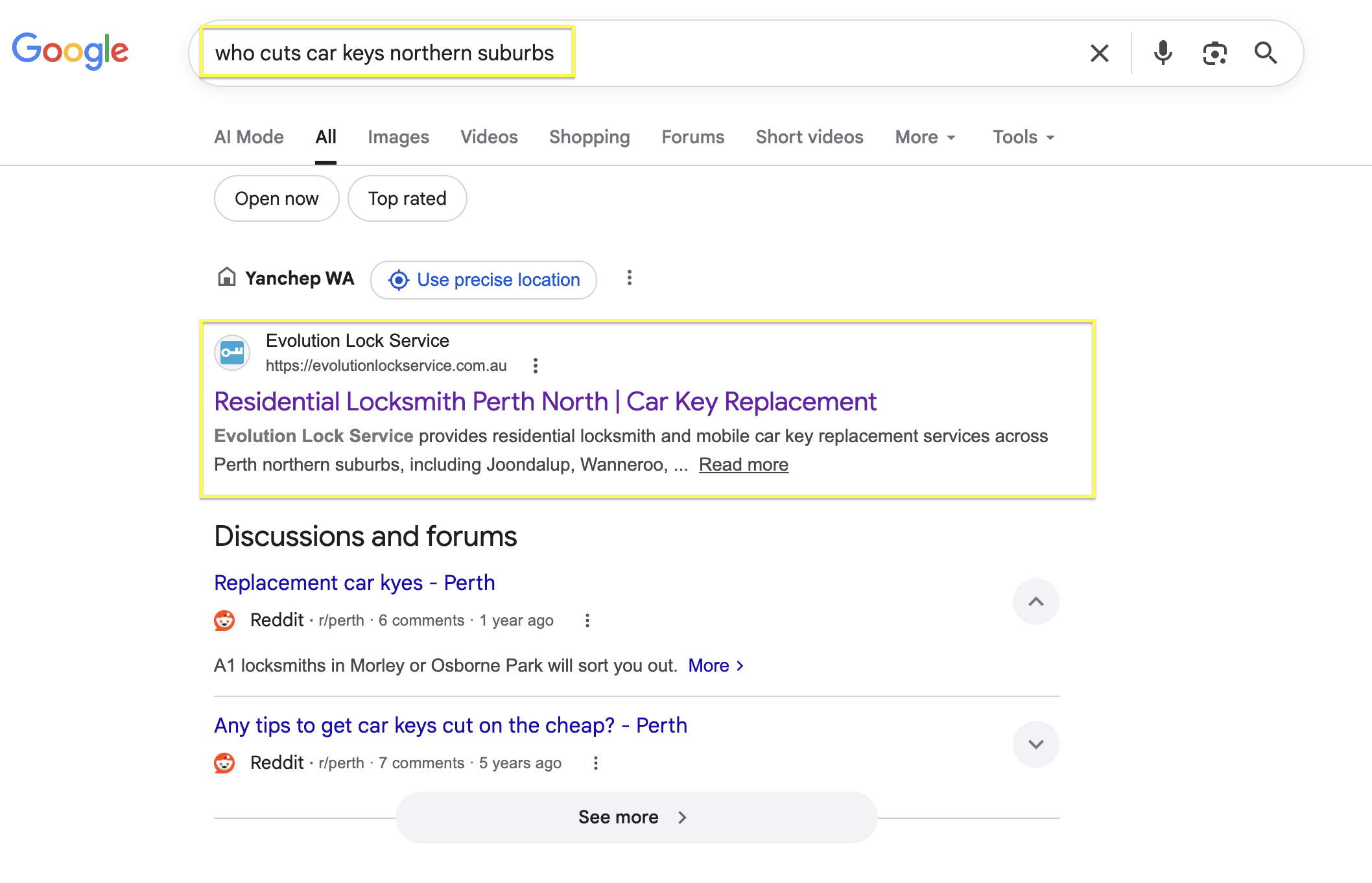
Task: Open the More dropdown in search tabs
Action: pyautogui.click(x=925, y=137)
